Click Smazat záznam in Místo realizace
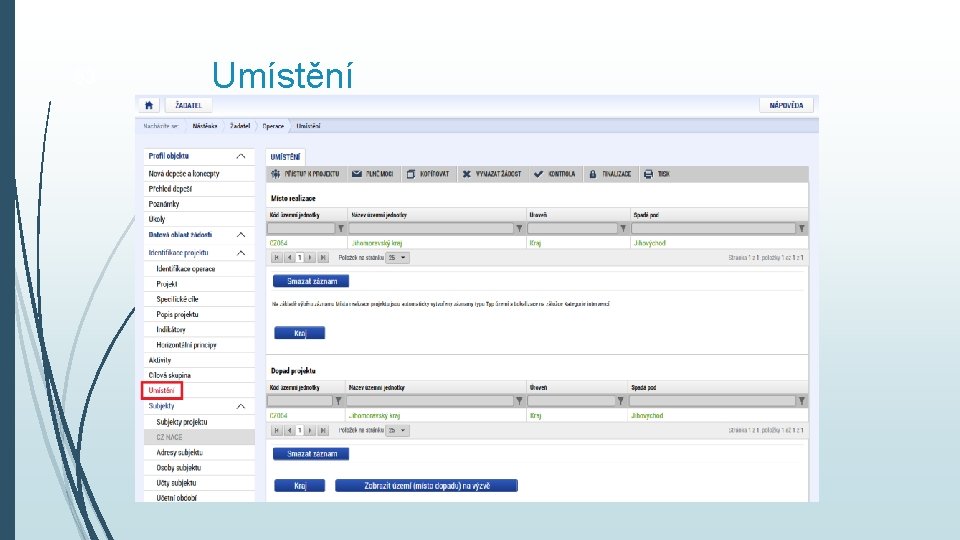 point(311,282)
